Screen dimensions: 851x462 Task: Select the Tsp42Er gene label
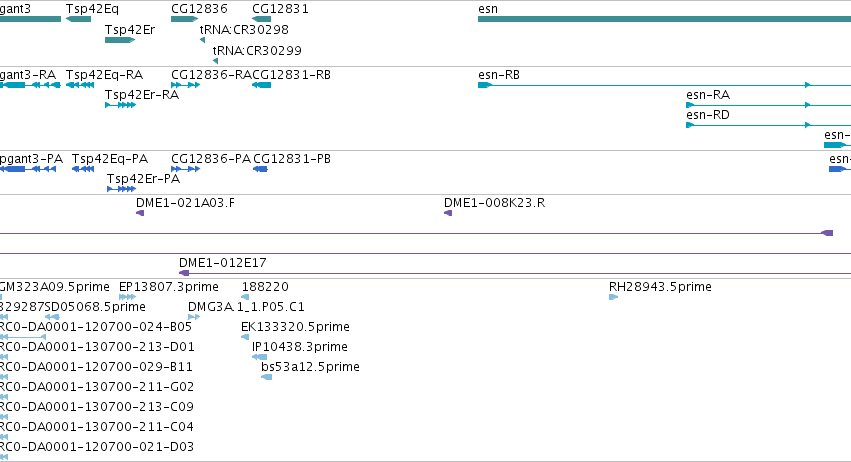[x=130, y=30]
